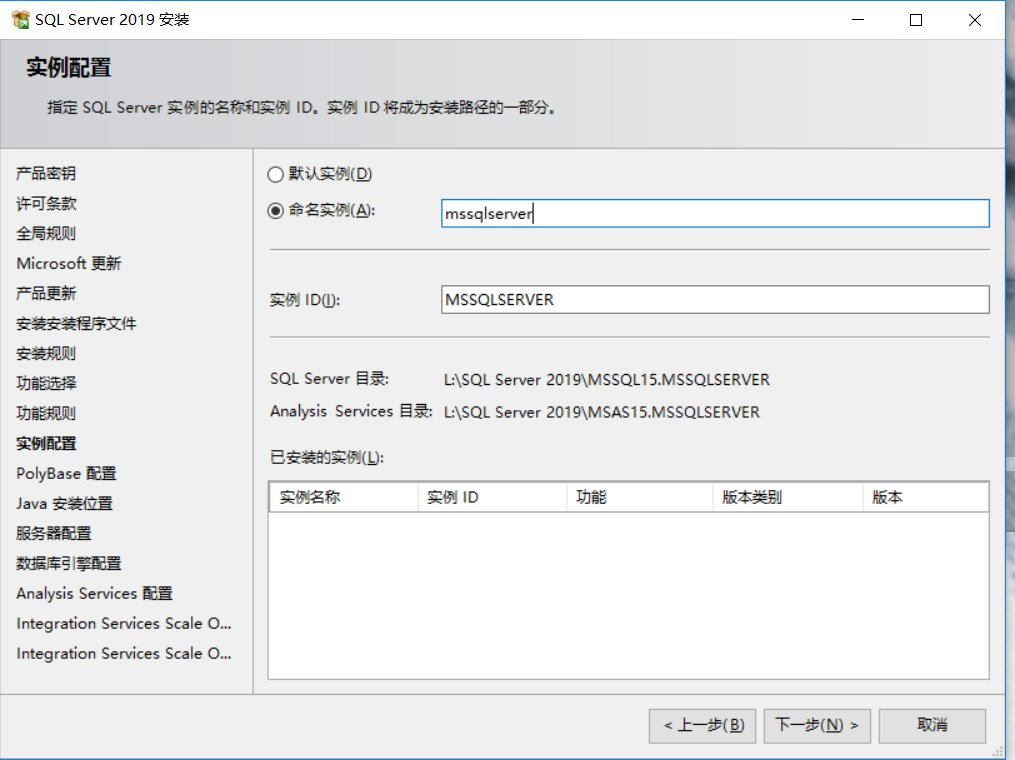This screenshot has width=1015, height=760.
Task: Click the 功能选择 step
Action: click(46, 383)
